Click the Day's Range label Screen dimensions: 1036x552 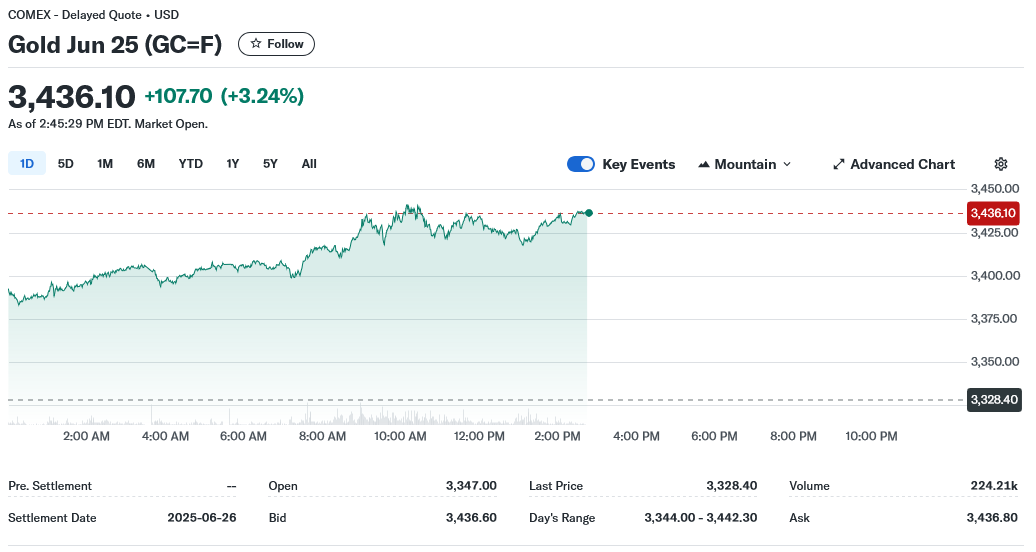click(562, 518)
